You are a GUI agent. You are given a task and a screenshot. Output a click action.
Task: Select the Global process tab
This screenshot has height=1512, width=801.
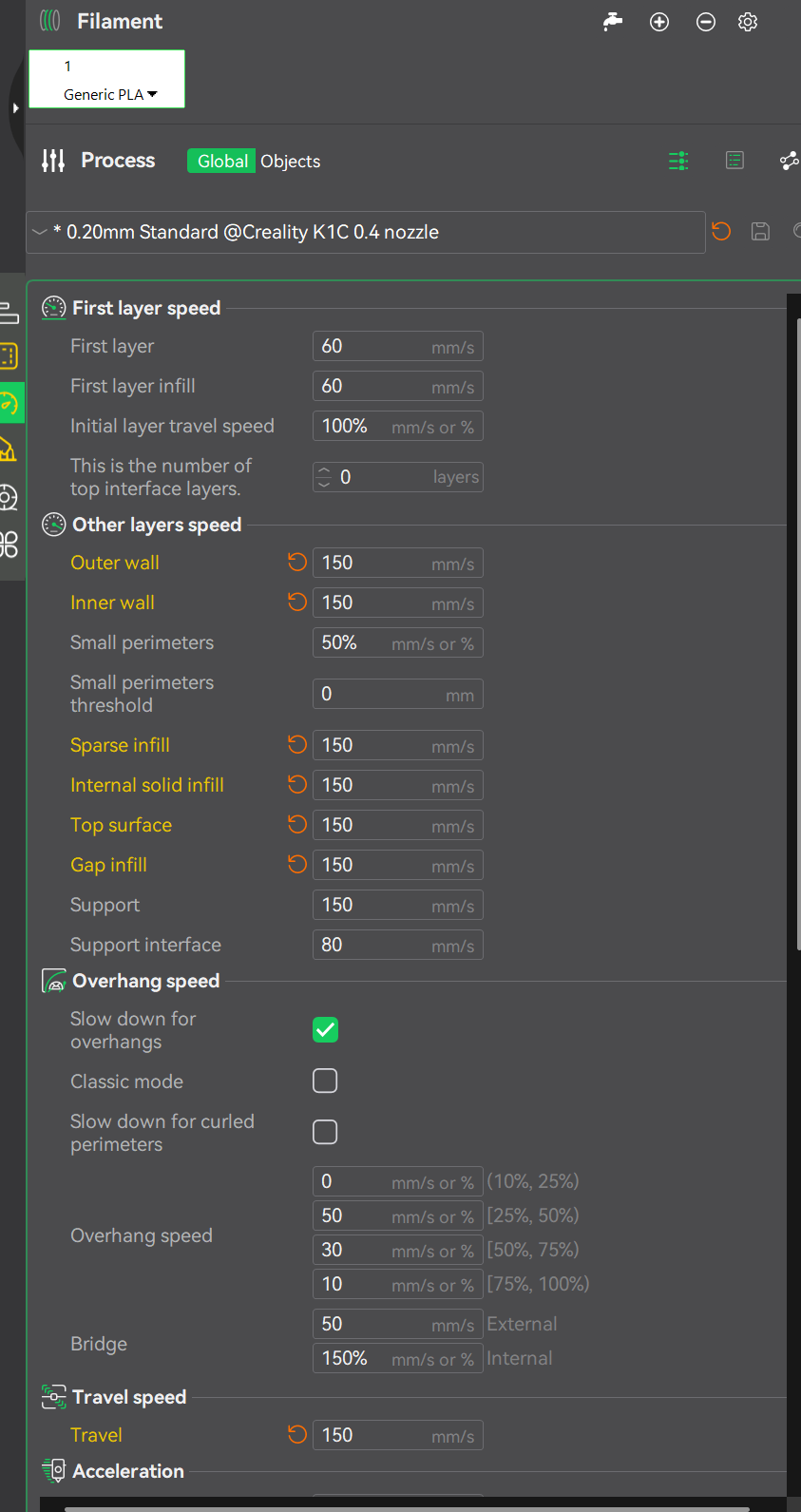coord(222,162)
